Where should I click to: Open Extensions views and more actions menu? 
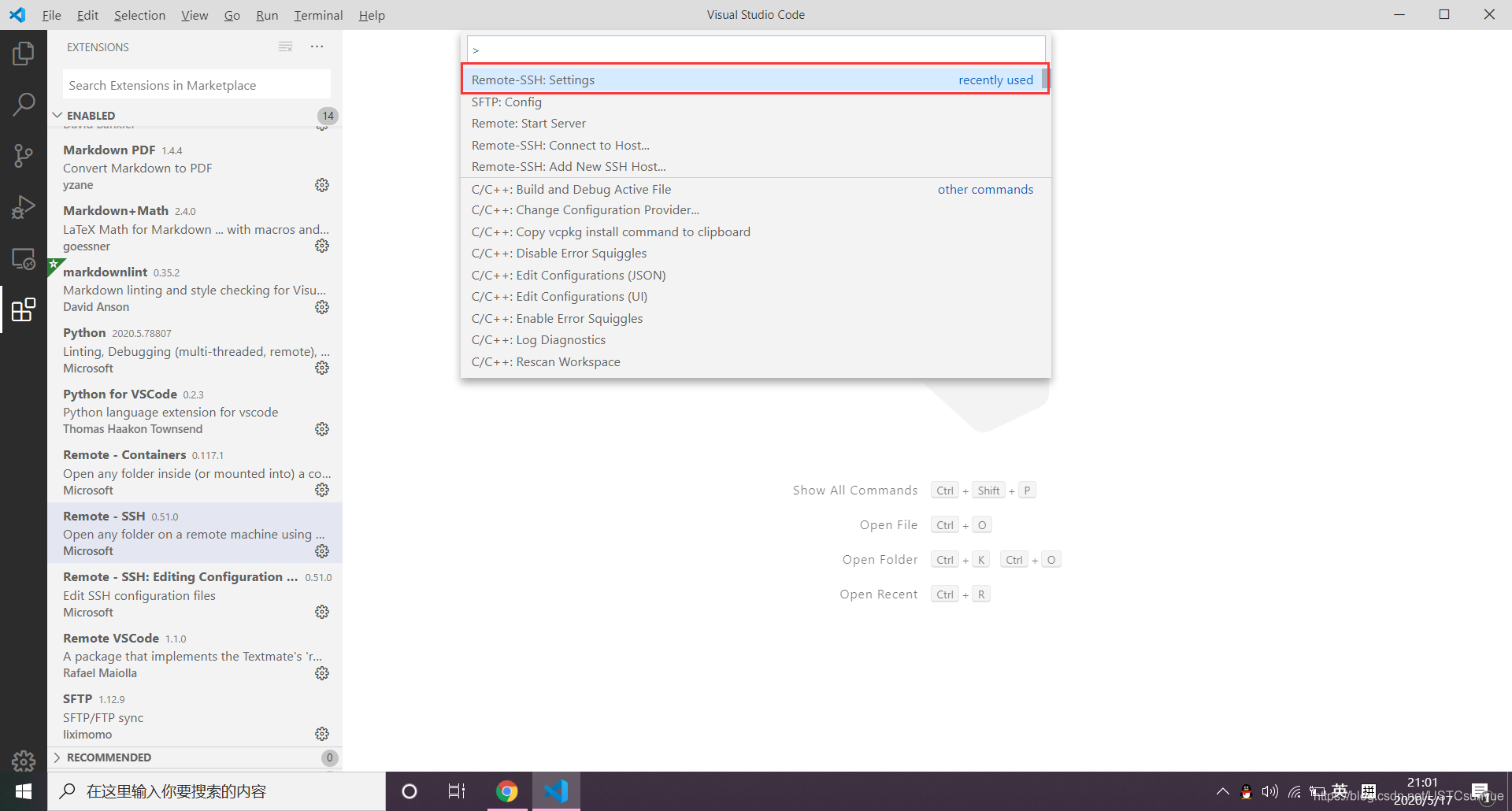tap(317, 47)
